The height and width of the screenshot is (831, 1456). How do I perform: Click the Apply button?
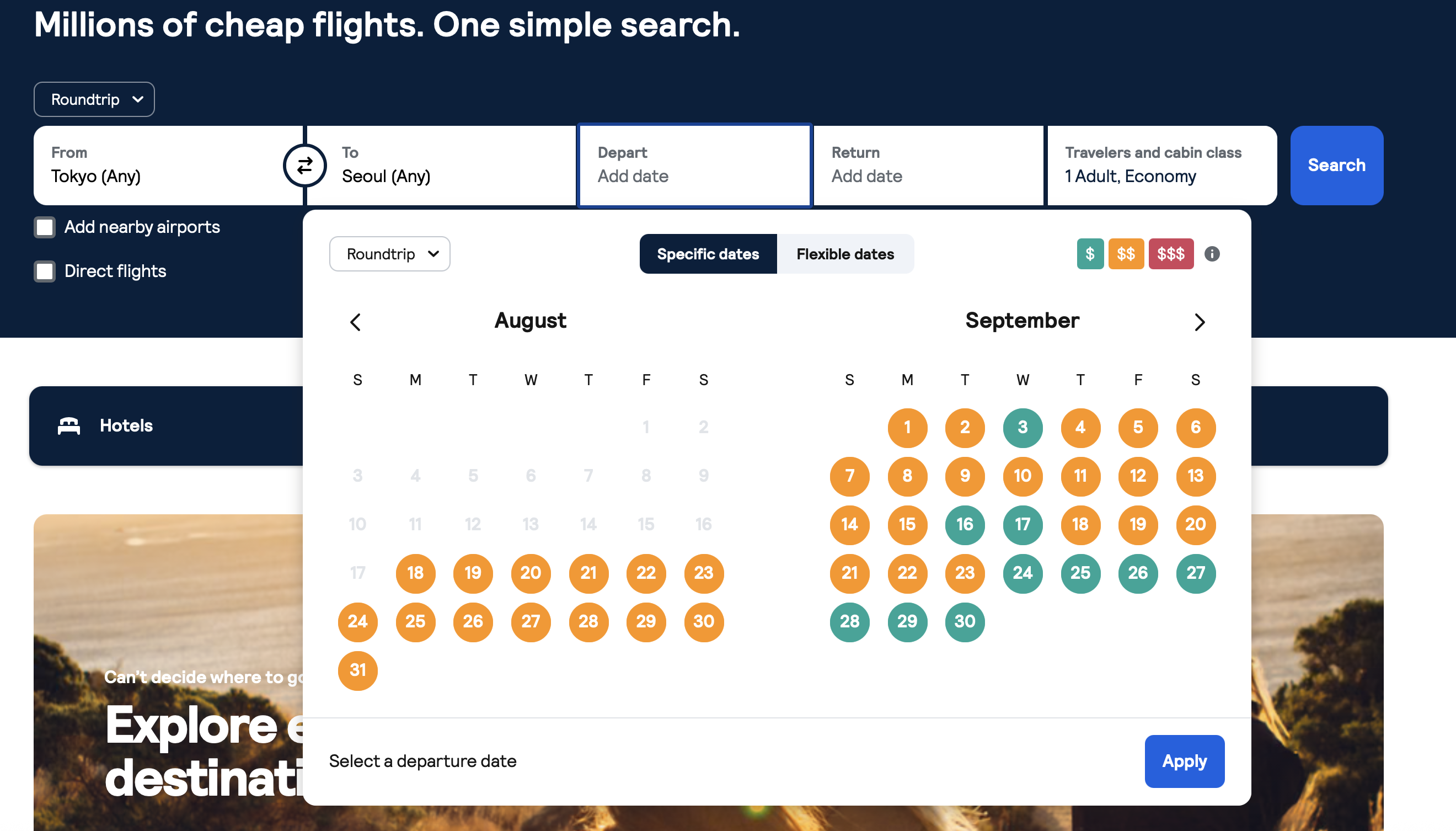pos(1184,761)
